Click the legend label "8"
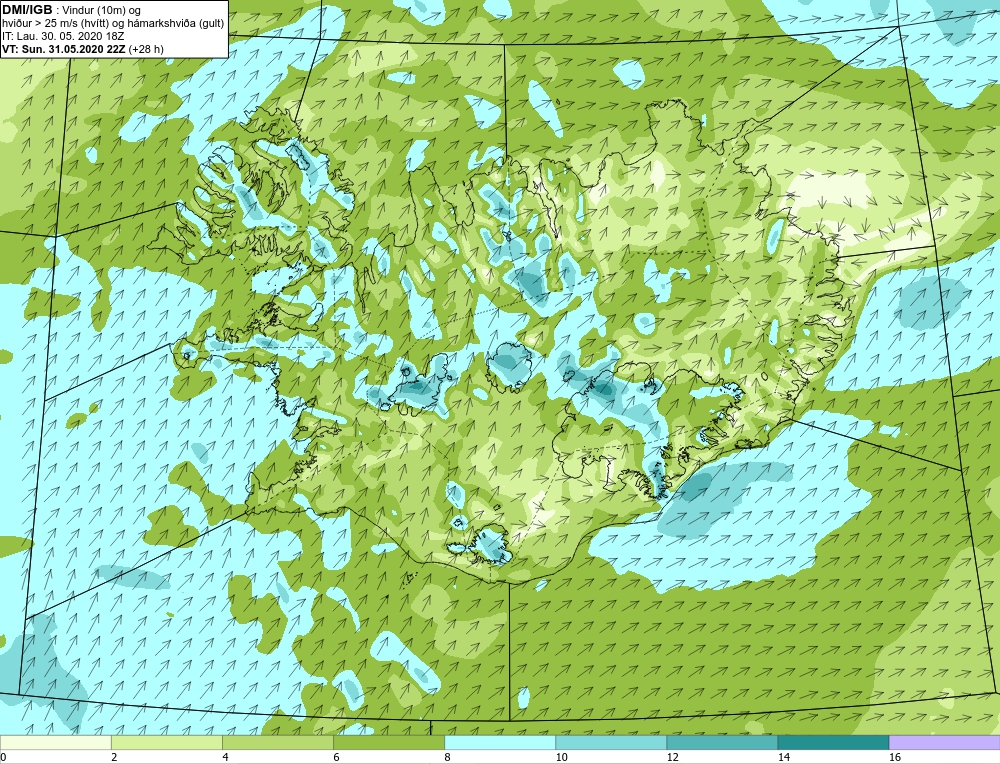Viewport: 1000px width, 764px height. pyautogui.click(x=447, y=757)
